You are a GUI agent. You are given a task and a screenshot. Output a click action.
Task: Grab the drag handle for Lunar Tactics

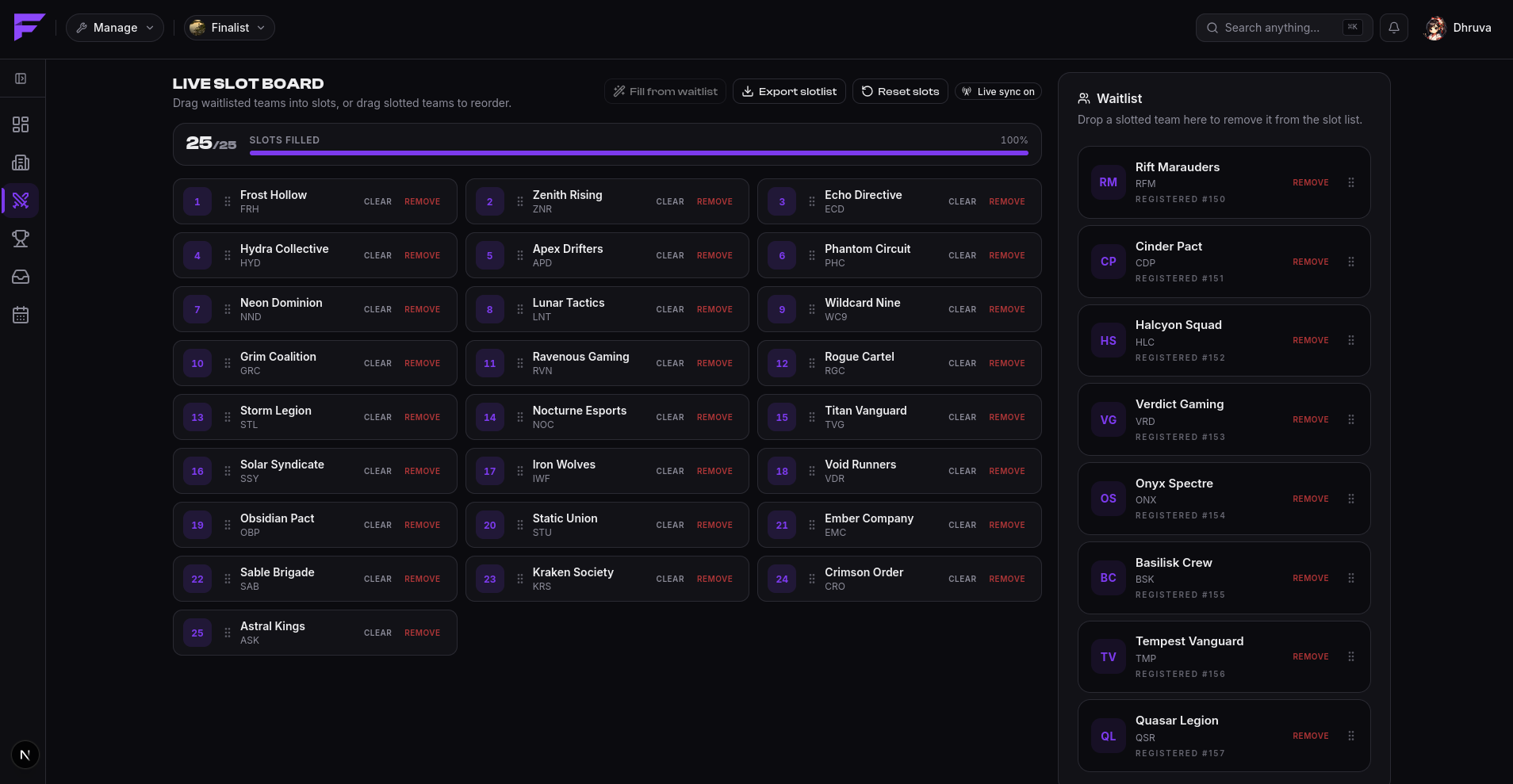pos(520,309)
